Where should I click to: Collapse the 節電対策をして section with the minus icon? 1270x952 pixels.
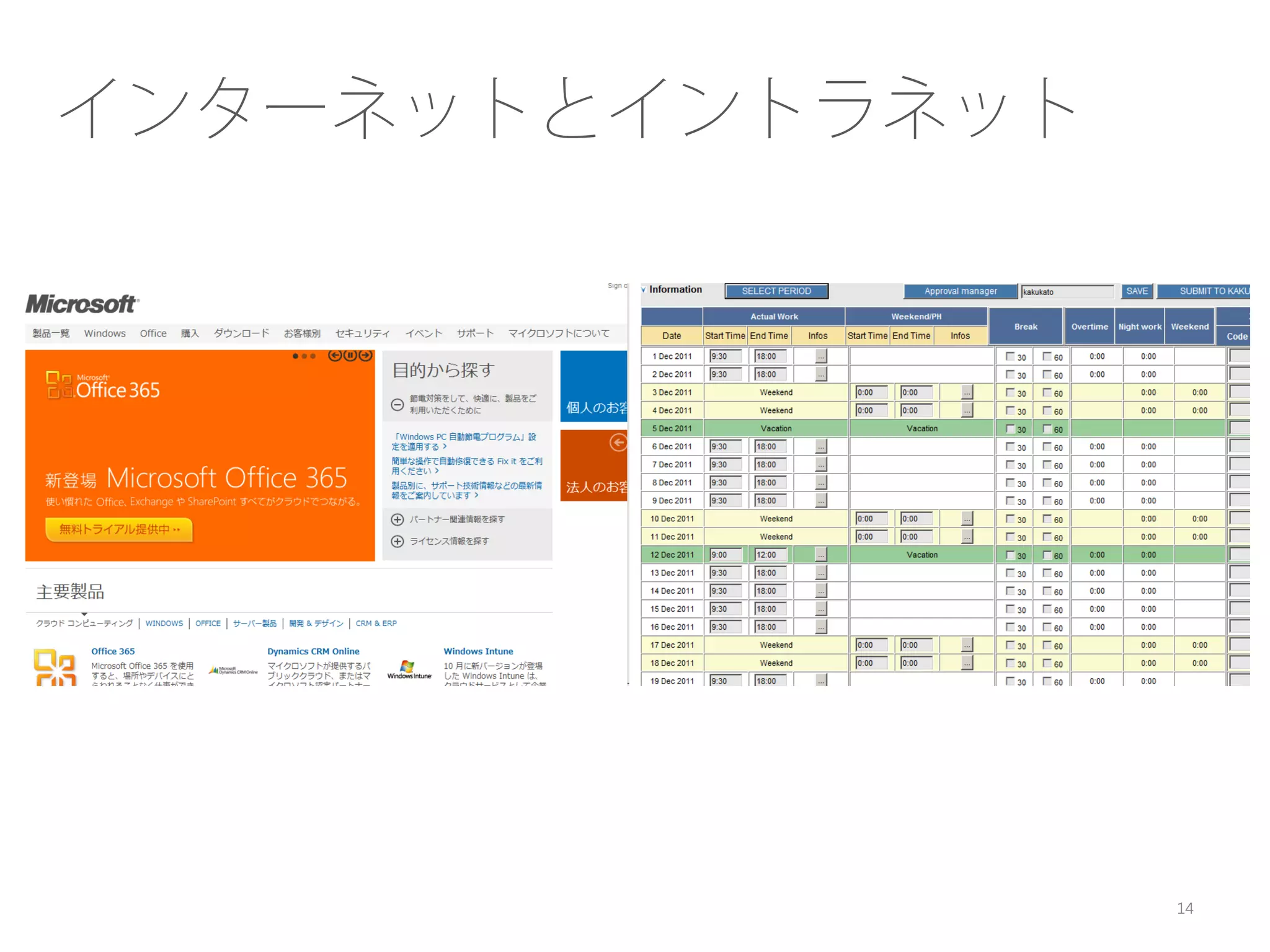click(397, 405)
